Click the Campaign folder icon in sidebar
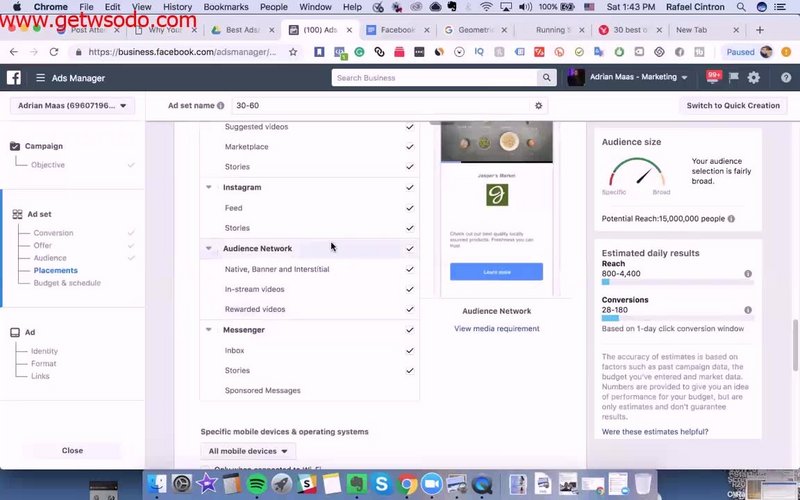Image resolution: width=800 pixels, height=500 pixels. [15, 146]
